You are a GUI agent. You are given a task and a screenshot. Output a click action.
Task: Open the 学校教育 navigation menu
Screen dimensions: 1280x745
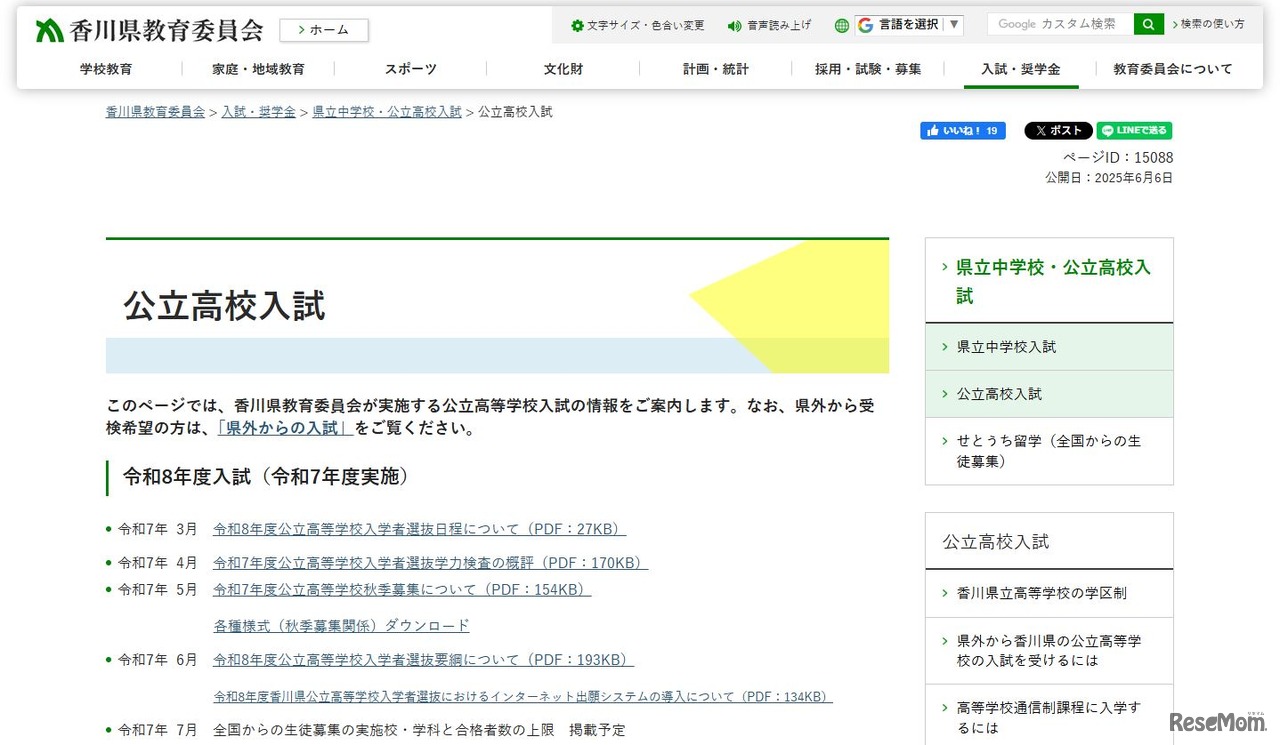click(106, 69)
